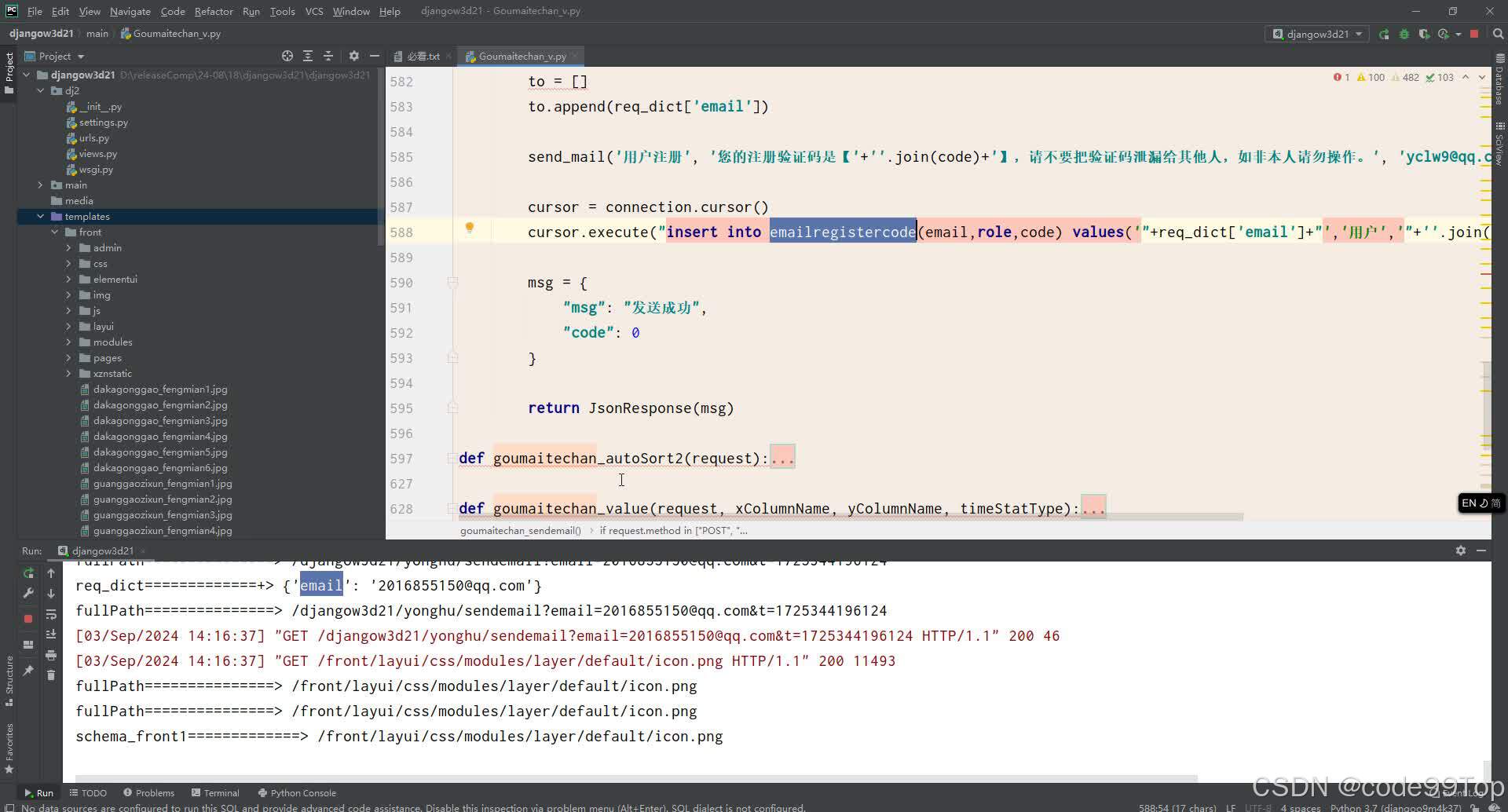Rerun djangow3d21 in the Run panel
Image resolution: width=1508 pixels, height=812 pixels.
click(x=28, y=573)
